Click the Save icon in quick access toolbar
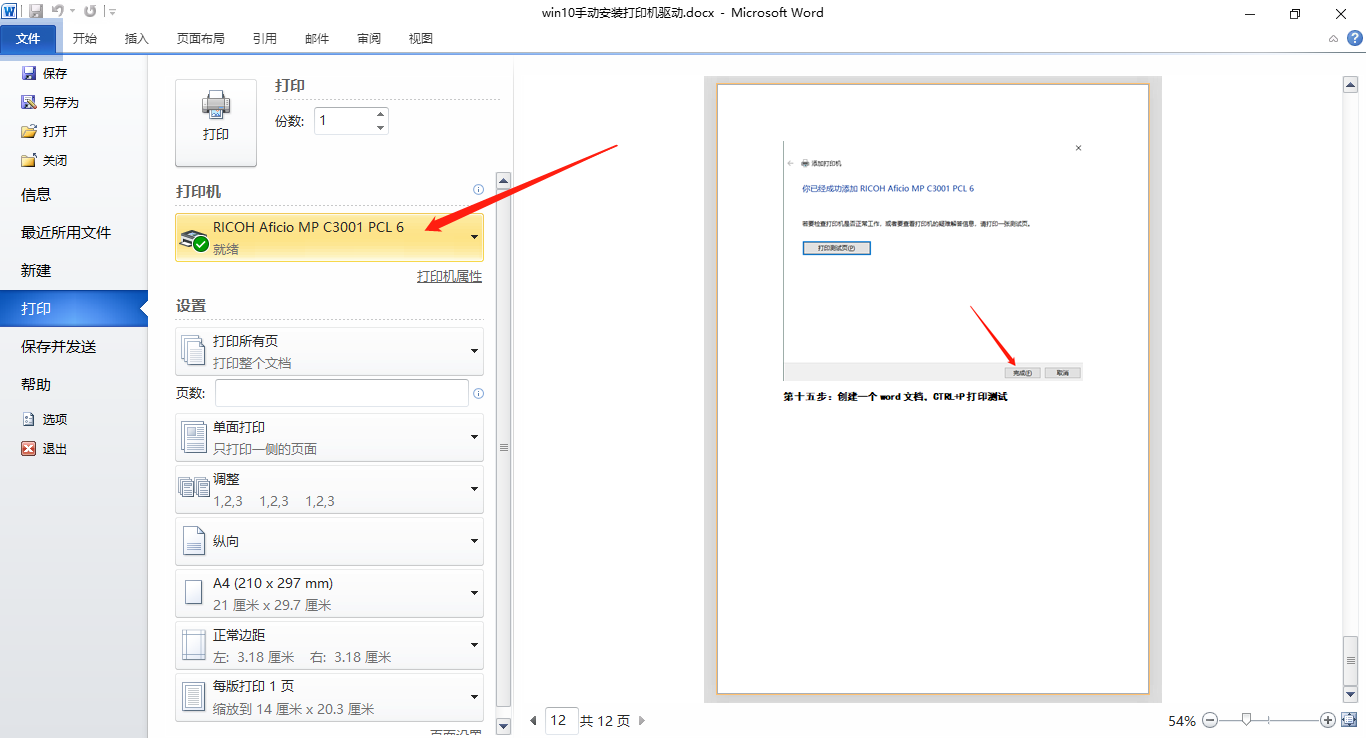The height and width of the screenshot is (738, 1366). 36,11
